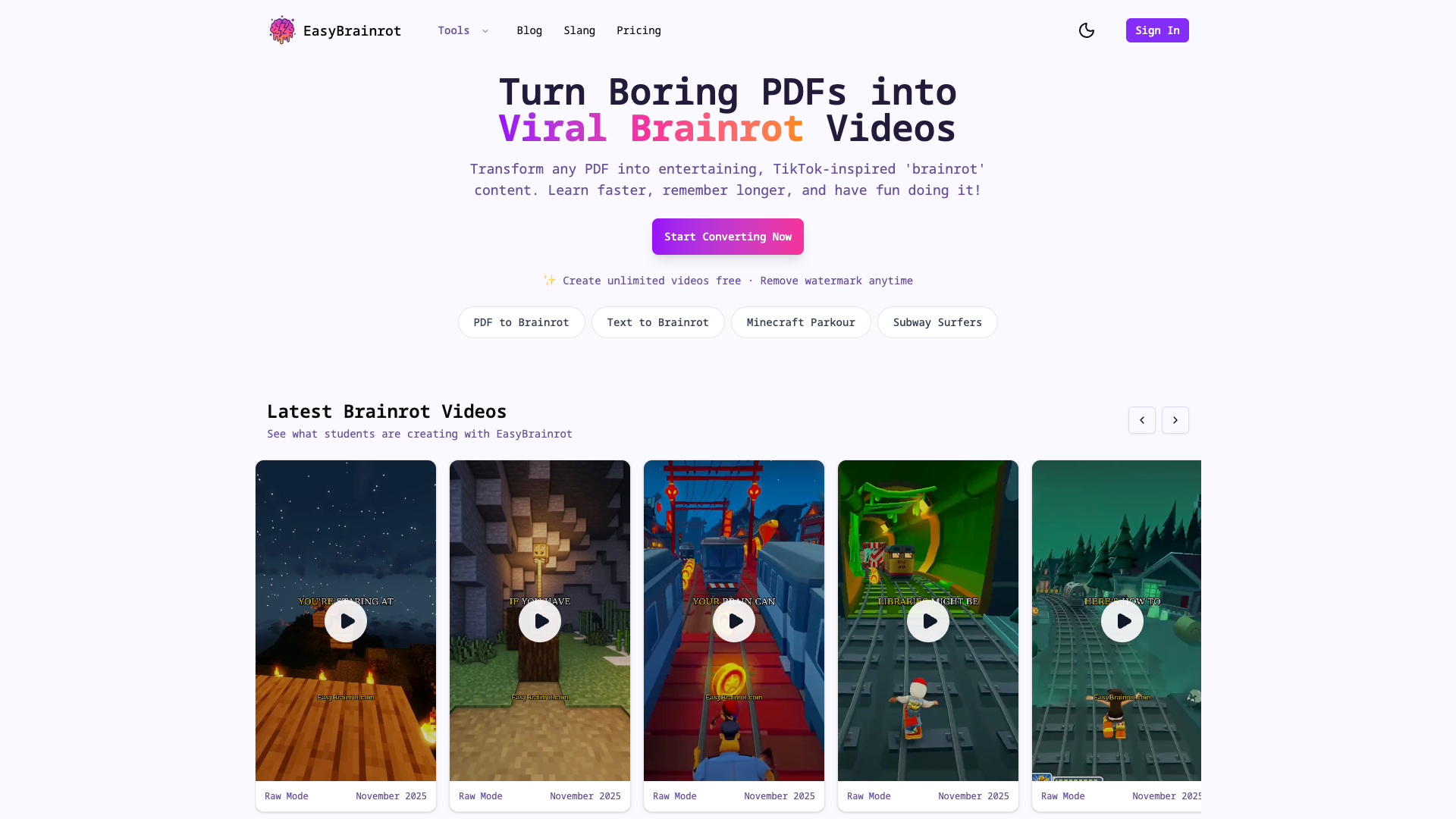The image size is (1456, 819).
Task: Play the "YOUR BRAIN CAN" video
Action: point(734,621)
